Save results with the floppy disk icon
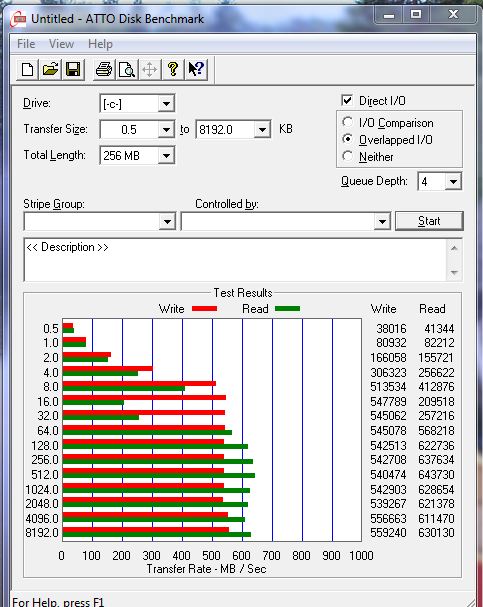483x607 pixels. click(x=73, y=70)
